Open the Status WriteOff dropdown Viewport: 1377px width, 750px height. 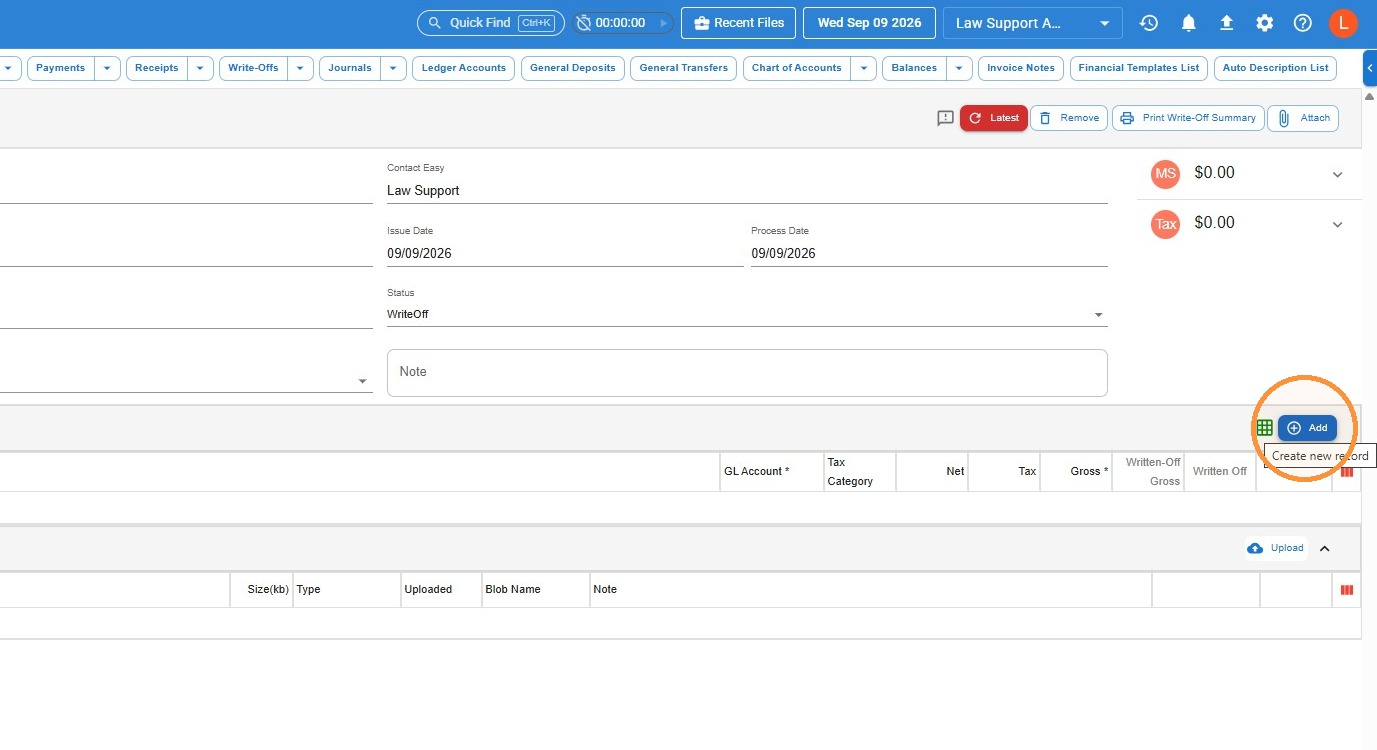(x=747, y=314)
